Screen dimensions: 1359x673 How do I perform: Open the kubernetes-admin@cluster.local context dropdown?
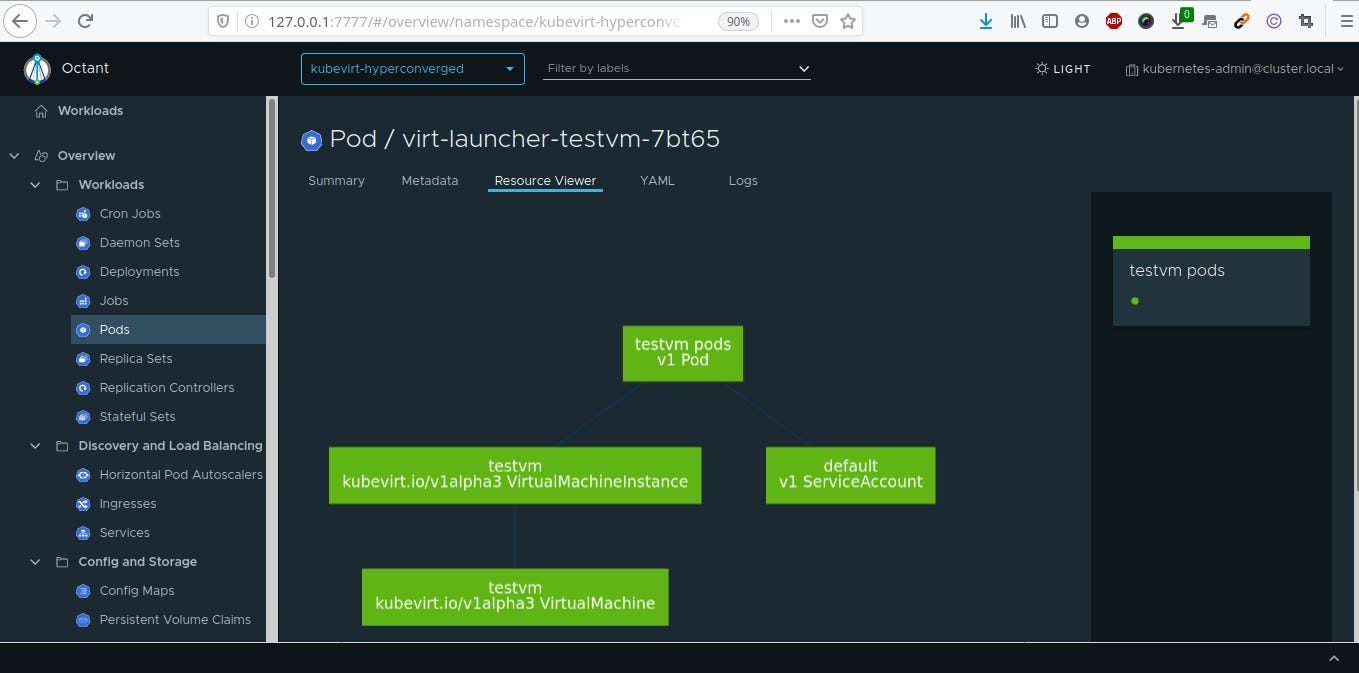1235,69
